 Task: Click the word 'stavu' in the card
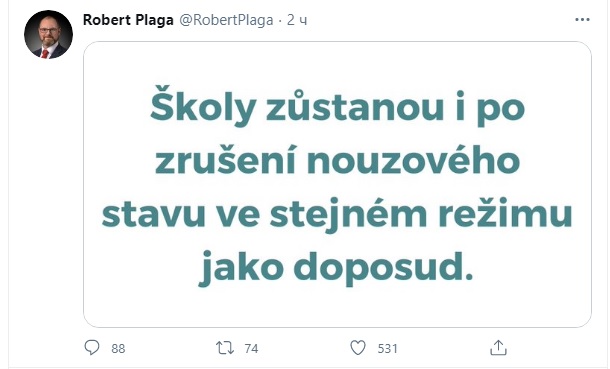(153, 215)
